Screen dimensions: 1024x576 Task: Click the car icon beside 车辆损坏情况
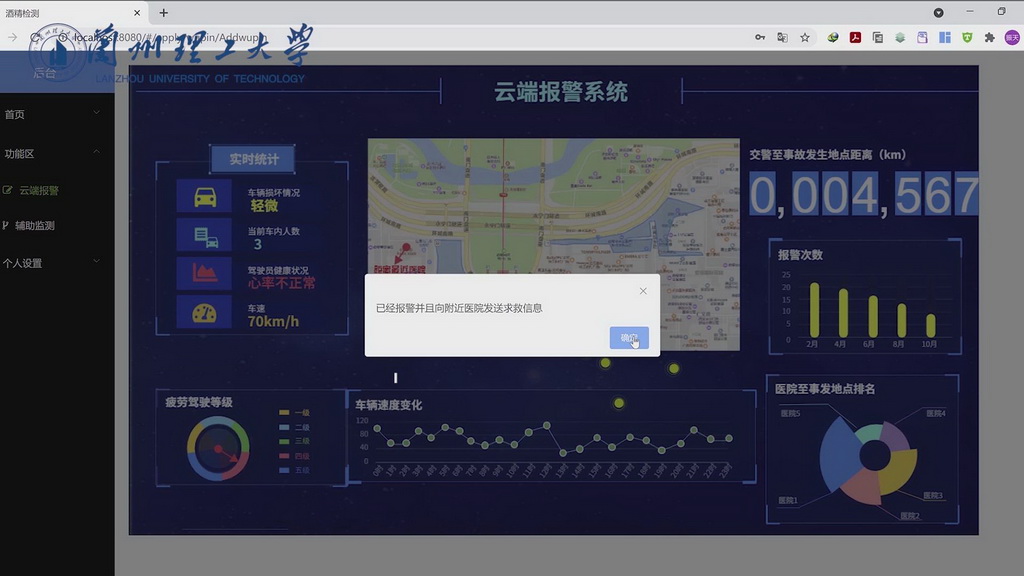click(x=205, y=195)
